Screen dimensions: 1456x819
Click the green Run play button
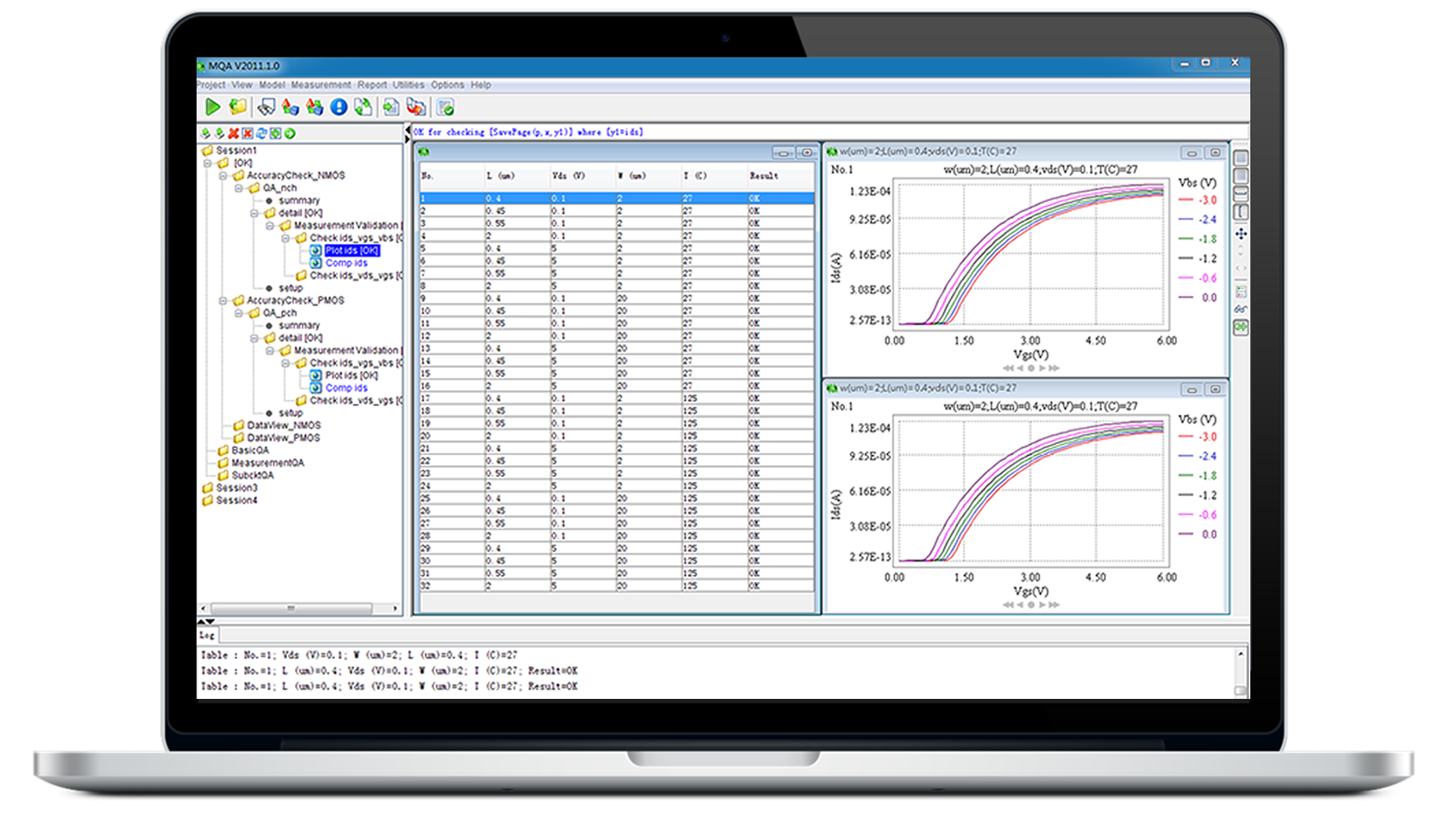(212, 107)
